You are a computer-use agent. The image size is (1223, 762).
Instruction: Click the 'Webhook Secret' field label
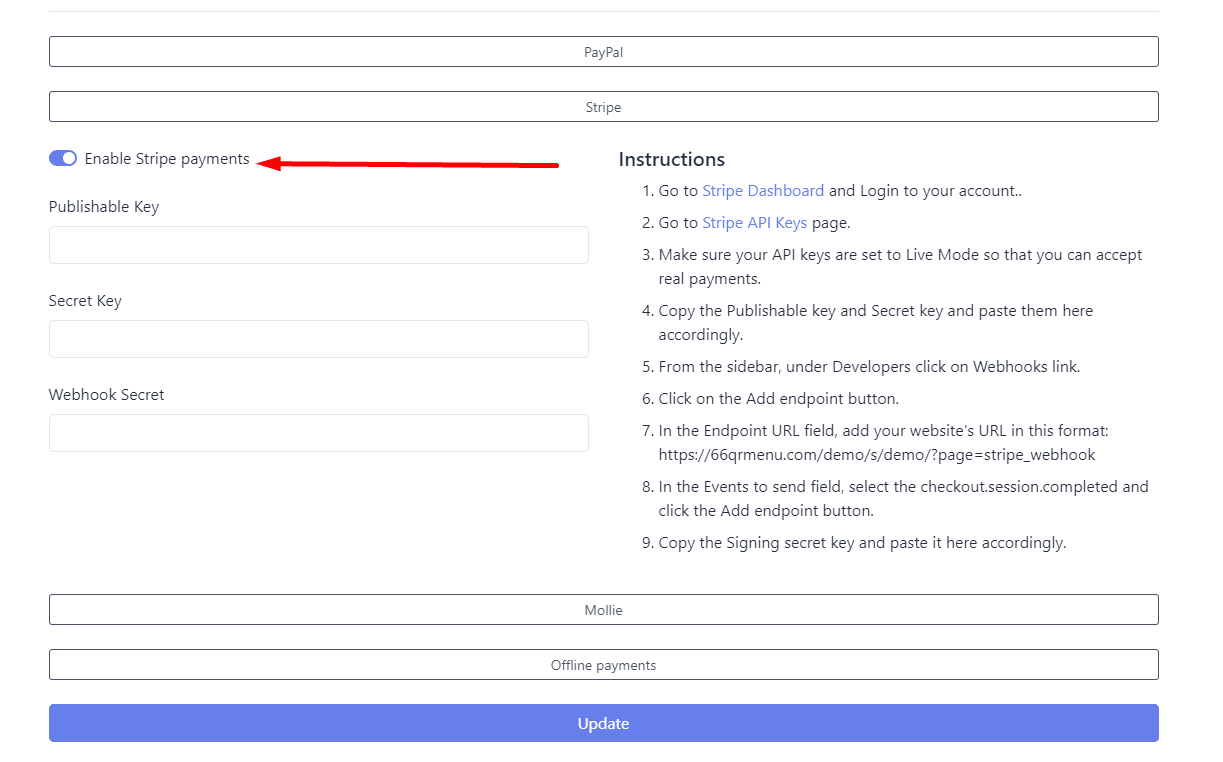(x=106, y=395)
